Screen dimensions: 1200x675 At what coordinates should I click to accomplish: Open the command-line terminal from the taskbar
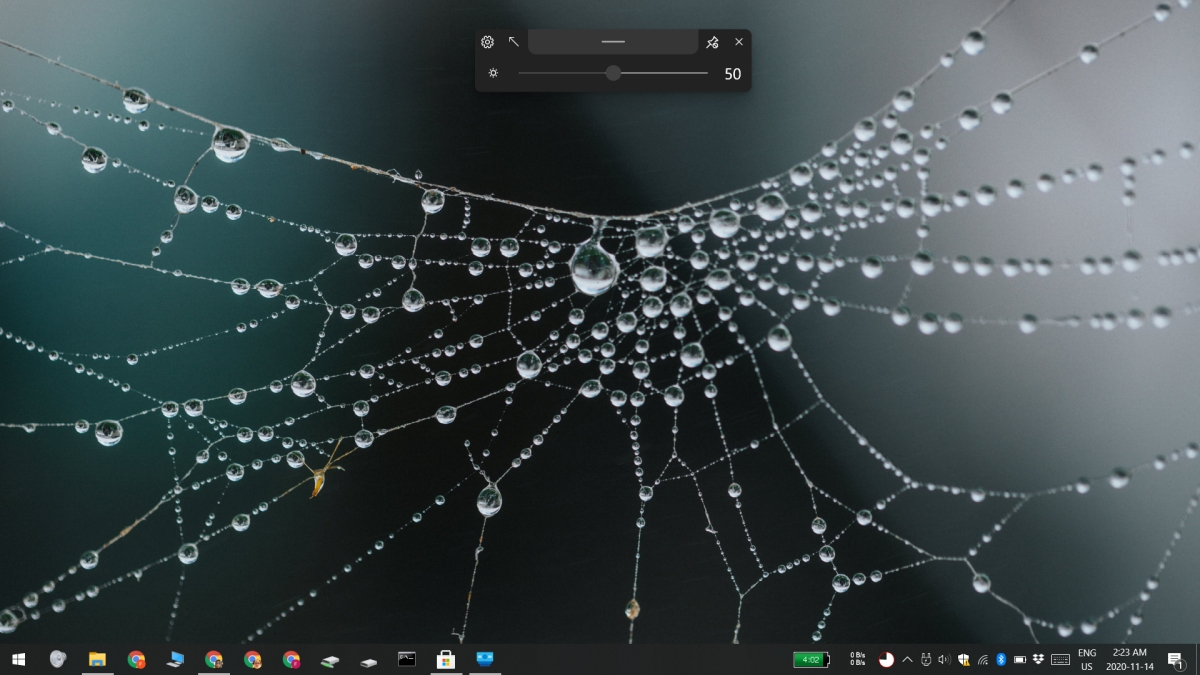406,660
